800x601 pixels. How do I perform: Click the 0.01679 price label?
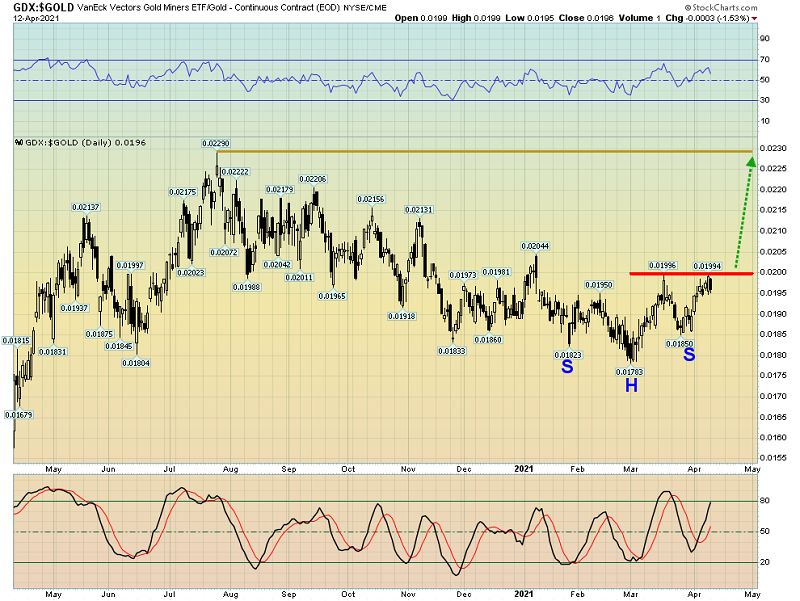19,415
